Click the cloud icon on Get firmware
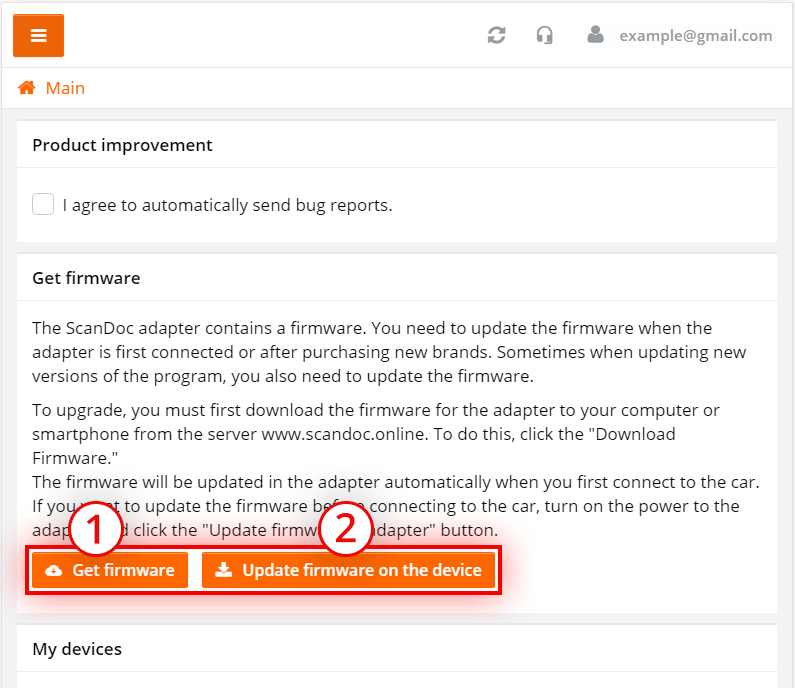The image size is (795, 688). coord(54,570)
